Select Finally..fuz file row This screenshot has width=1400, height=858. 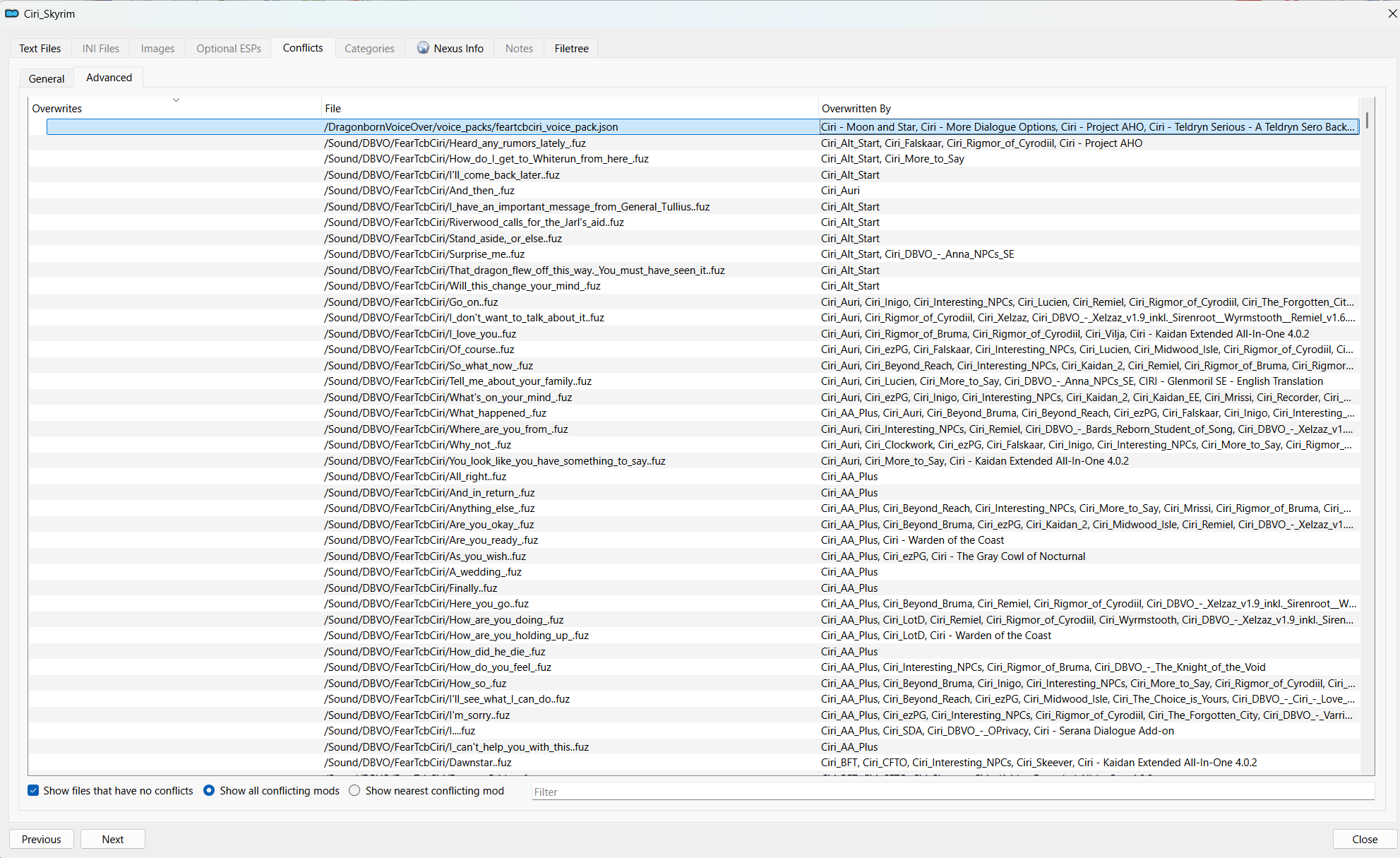(x=694, y=588)
